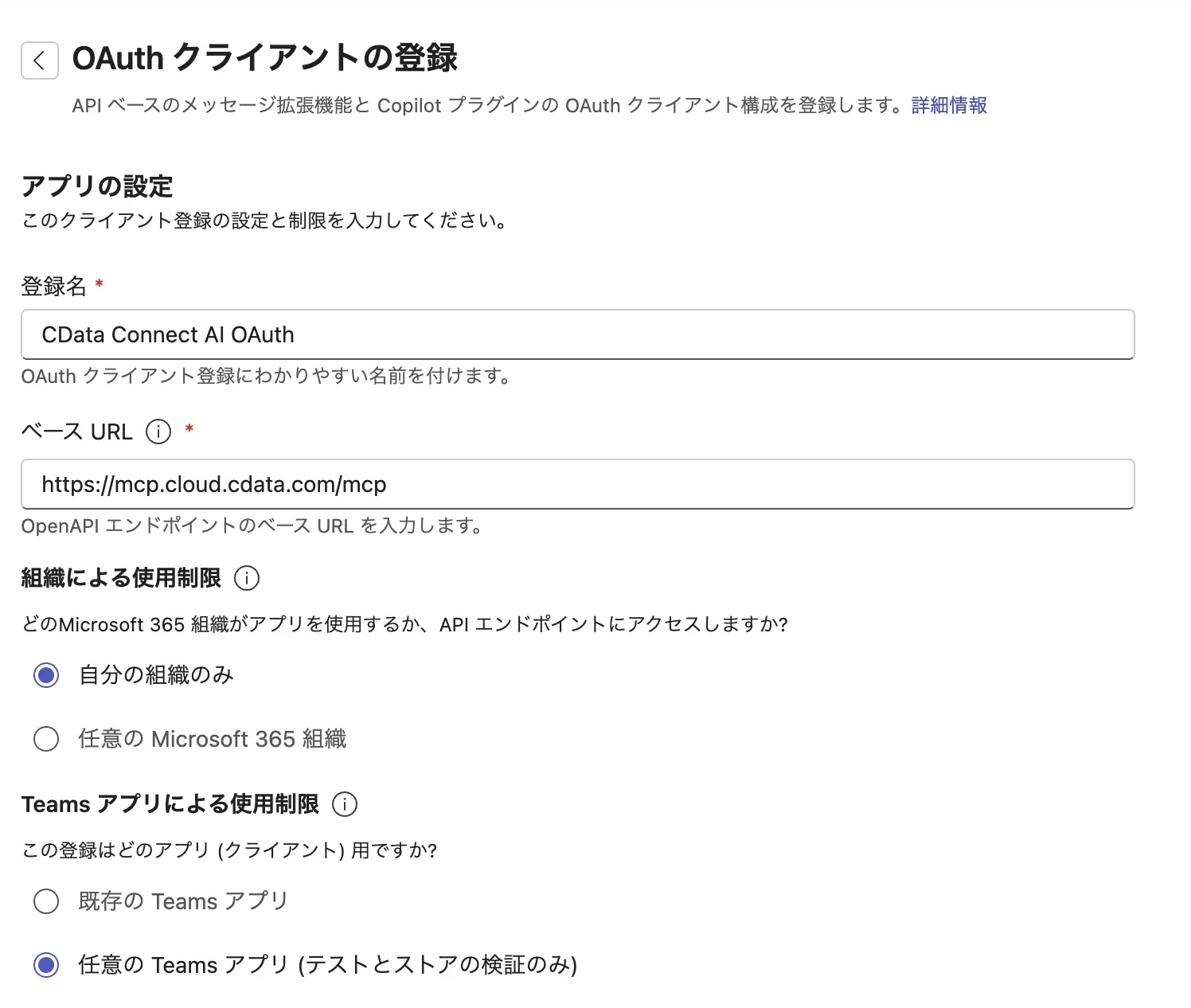The image size is (1191, 1008).
Task: Click the 組織による使用制限 heading text
Action: click(121, 578)
